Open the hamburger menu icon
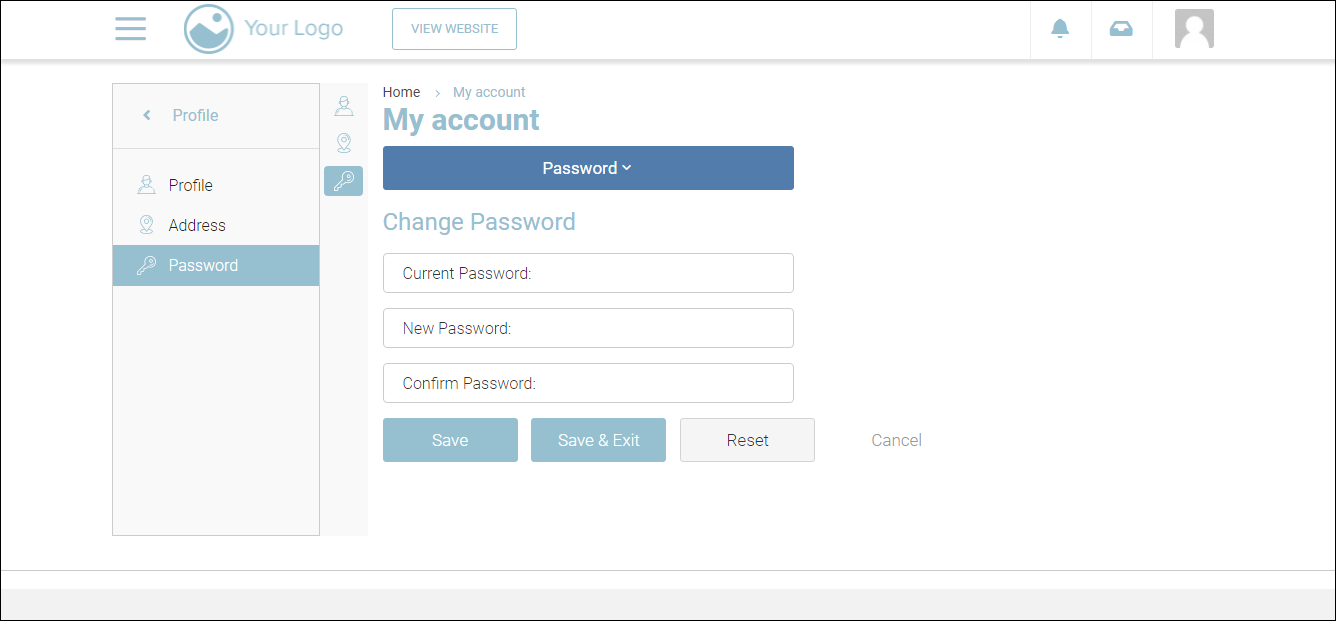1336x621 pixels. click(x=130, y=29)
